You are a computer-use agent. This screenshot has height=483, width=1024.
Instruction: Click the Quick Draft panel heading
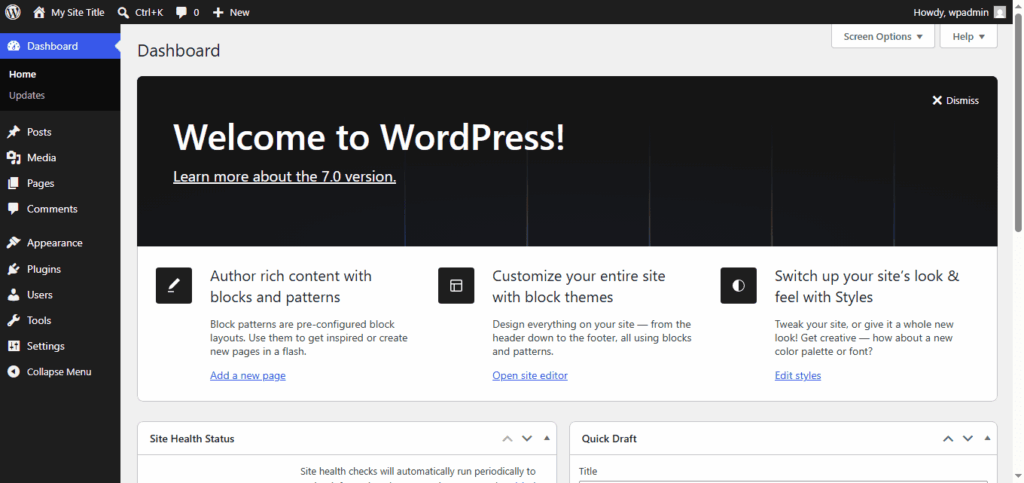[x=609, y=439]
